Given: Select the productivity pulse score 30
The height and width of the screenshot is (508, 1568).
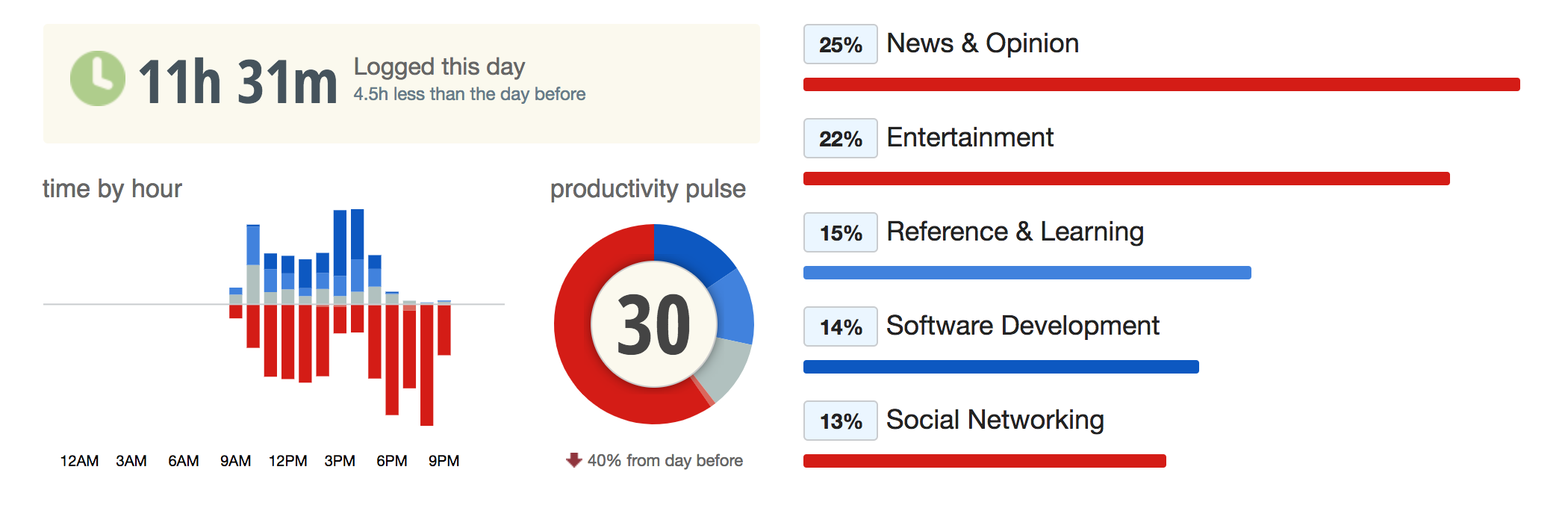Looking at the screenshot, I should click(654, 324).
